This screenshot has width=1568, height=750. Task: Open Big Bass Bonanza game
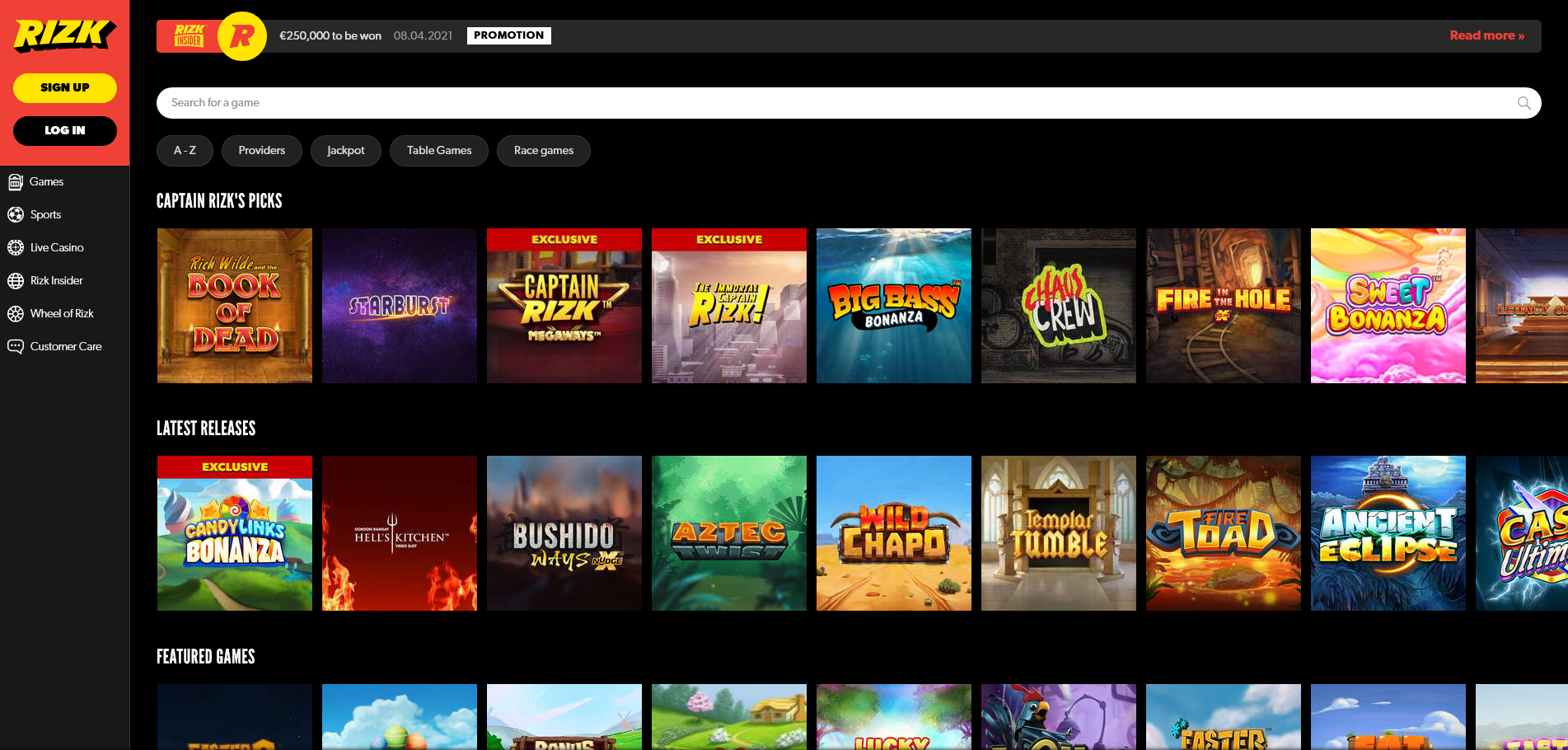point(894,306)
